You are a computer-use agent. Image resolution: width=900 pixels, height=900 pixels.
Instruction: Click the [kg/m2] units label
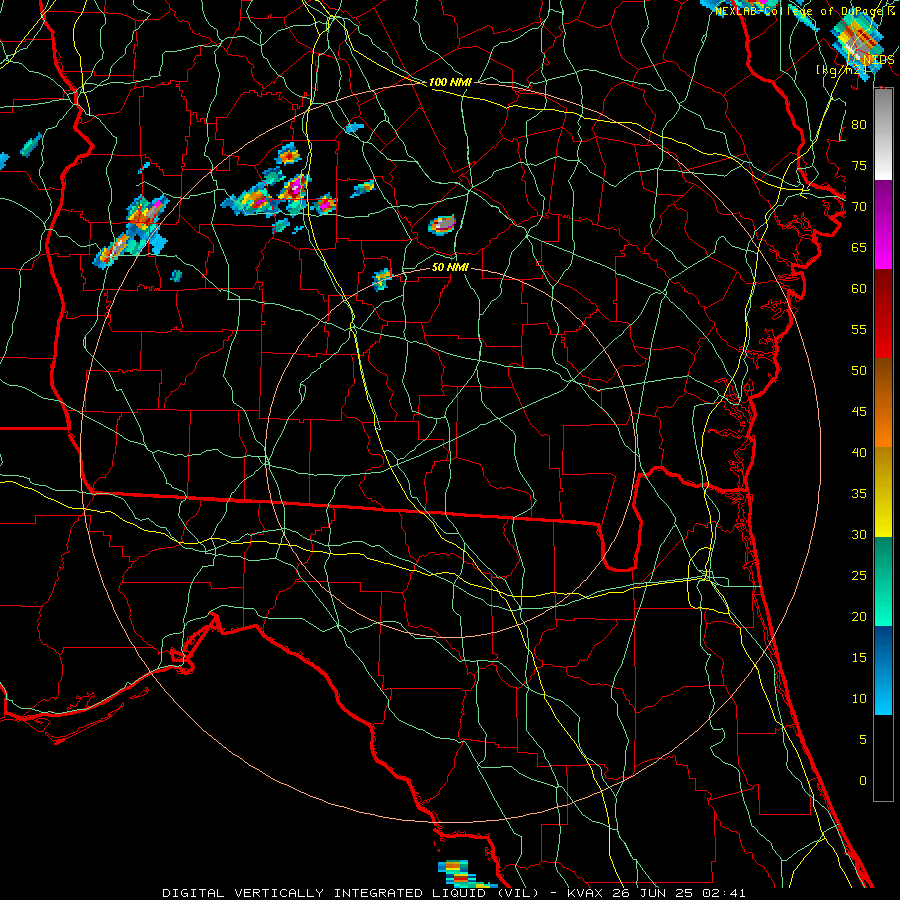(841, 70)
